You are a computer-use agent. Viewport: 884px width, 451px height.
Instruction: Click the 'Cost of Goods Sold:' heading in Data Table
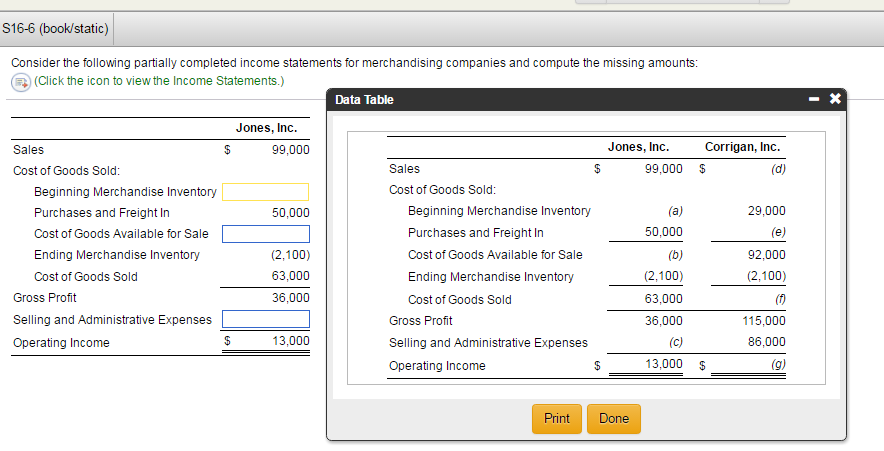(x=443, y=190)
